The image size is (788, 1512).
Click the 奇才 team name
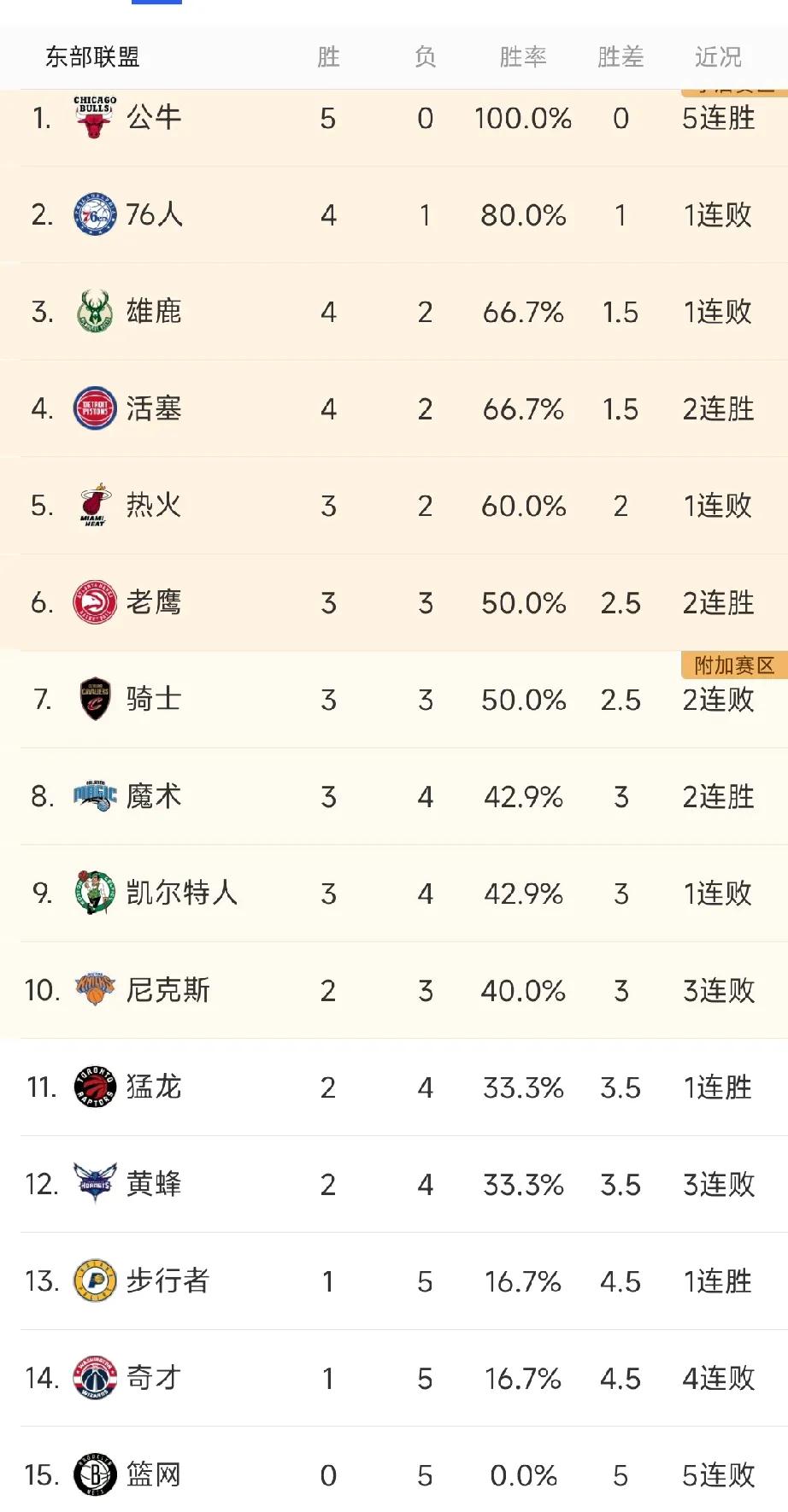click(x=154, y=1378)
